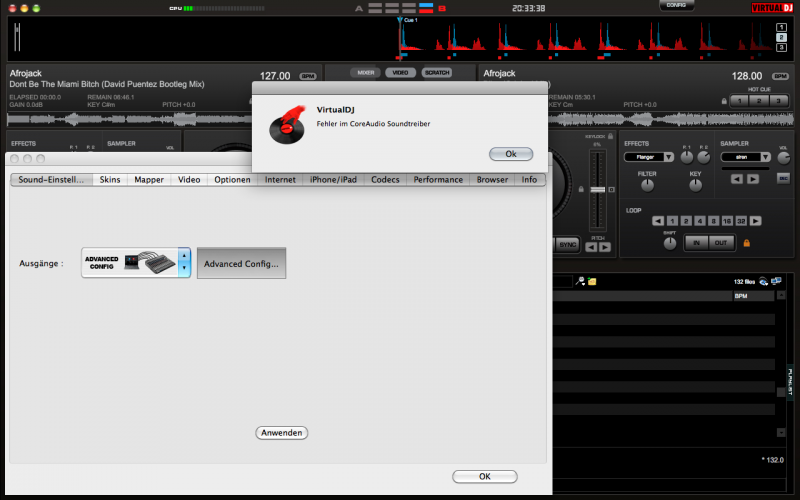Switch center panel to MIXER
The height and width of the screenshot is (500, 800).
365,72
